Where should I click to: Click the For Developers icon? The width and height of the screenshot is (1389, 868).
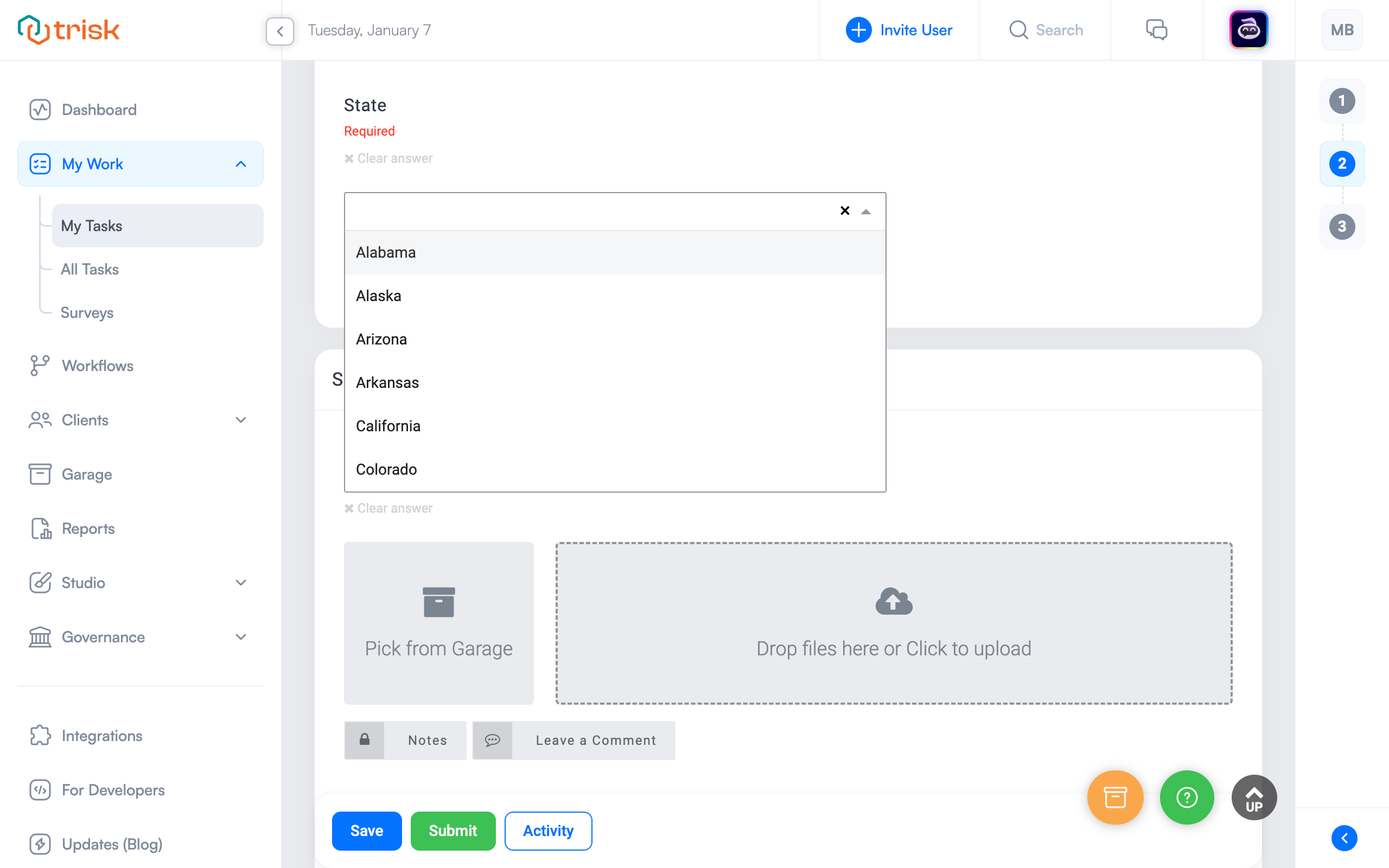(x=39, y=790)
